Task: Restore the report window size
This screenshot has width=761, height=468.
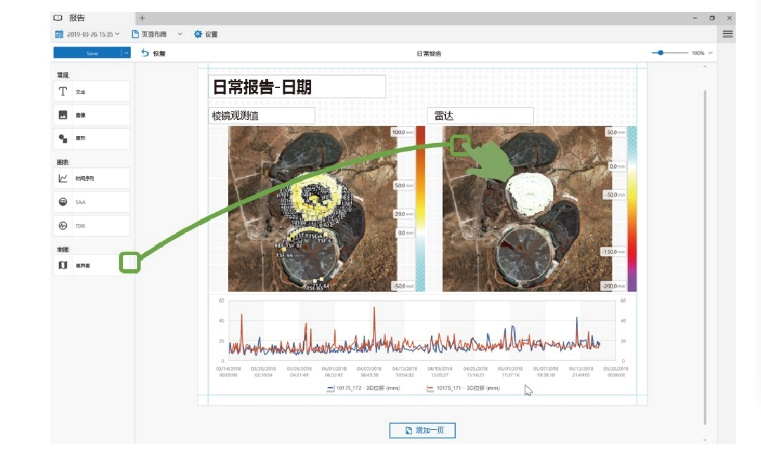Action: pos(712,18)
